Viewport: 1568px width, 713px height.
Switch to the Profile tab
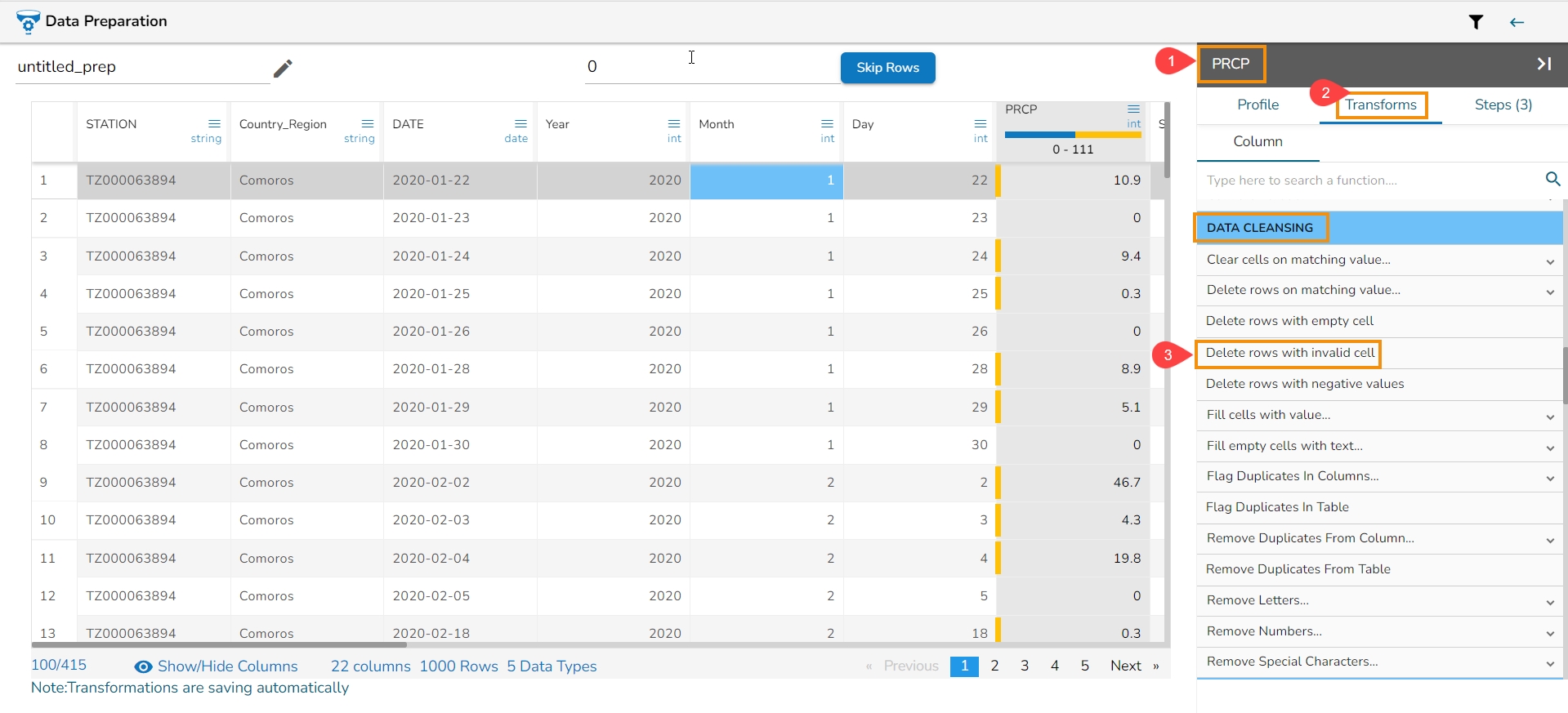[1258, 105]
